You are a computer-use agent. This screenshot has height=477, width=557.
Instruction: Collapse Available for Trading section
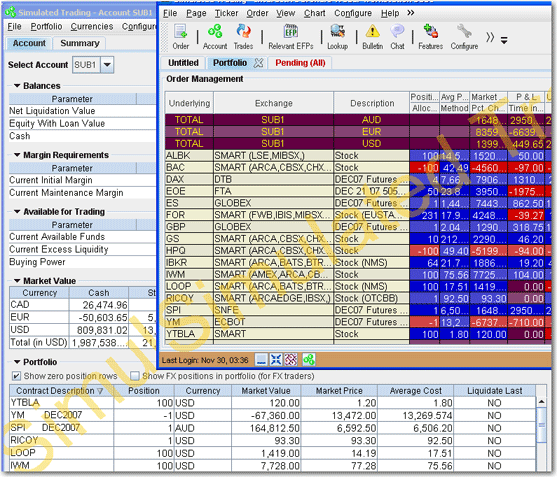[17, 211]
